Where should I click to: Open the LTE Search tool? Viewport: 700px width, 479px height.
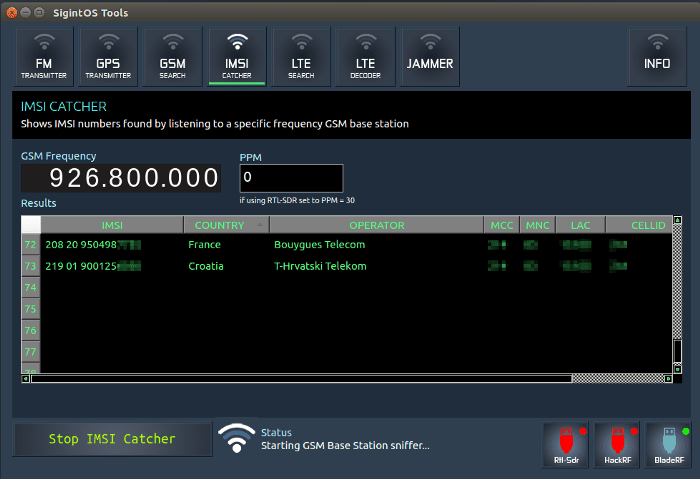click(x=301, y=57)
